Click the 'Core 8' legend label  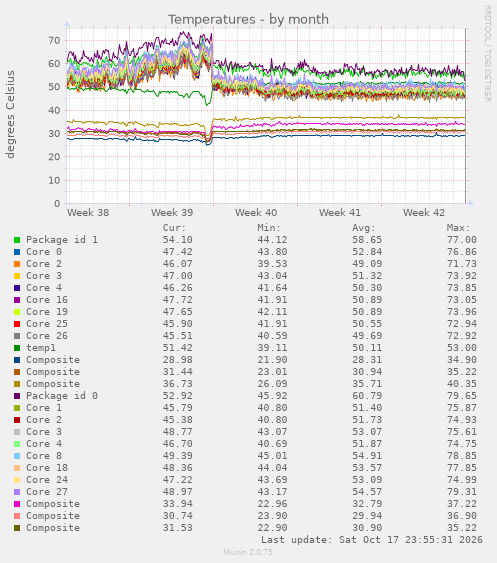point(44,456)
